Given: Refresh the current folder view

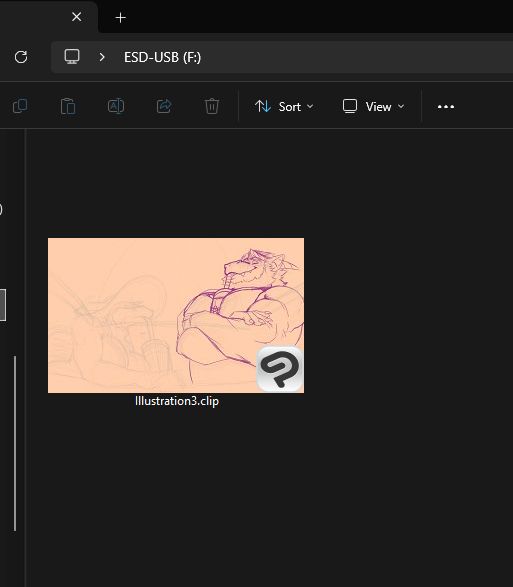Looking at the screenshot, I should [x=21, y=57].
